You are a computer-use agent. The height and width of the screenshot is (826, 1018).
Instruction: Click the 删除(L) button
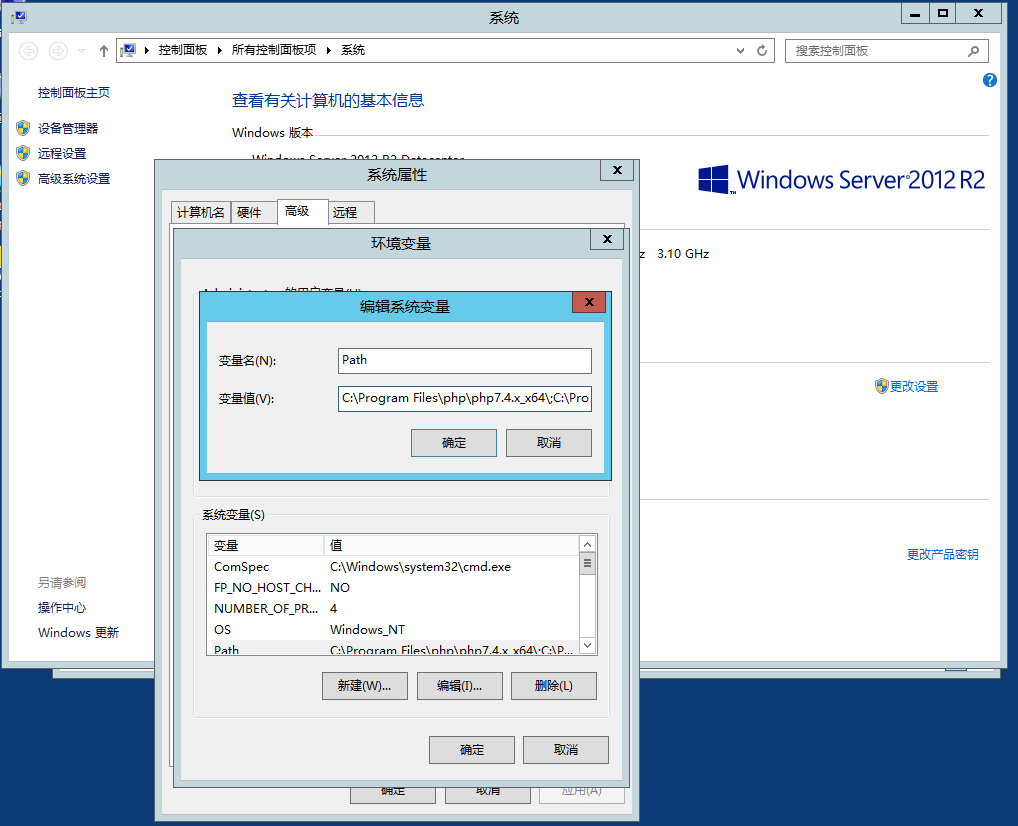[x=554, y=686]
